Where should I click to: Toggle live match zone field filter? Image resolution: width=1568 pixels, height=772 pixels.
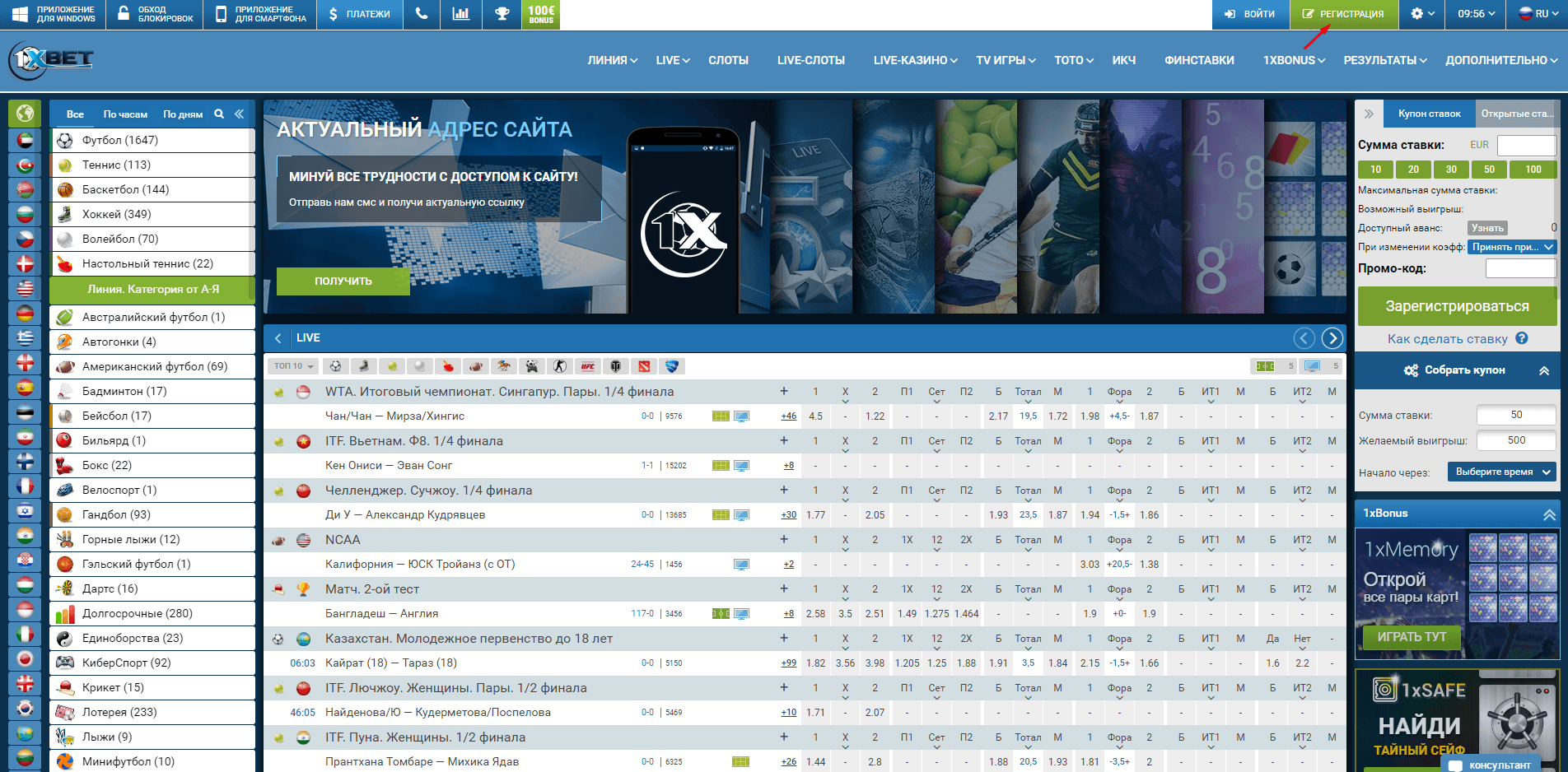[1265, 366]
